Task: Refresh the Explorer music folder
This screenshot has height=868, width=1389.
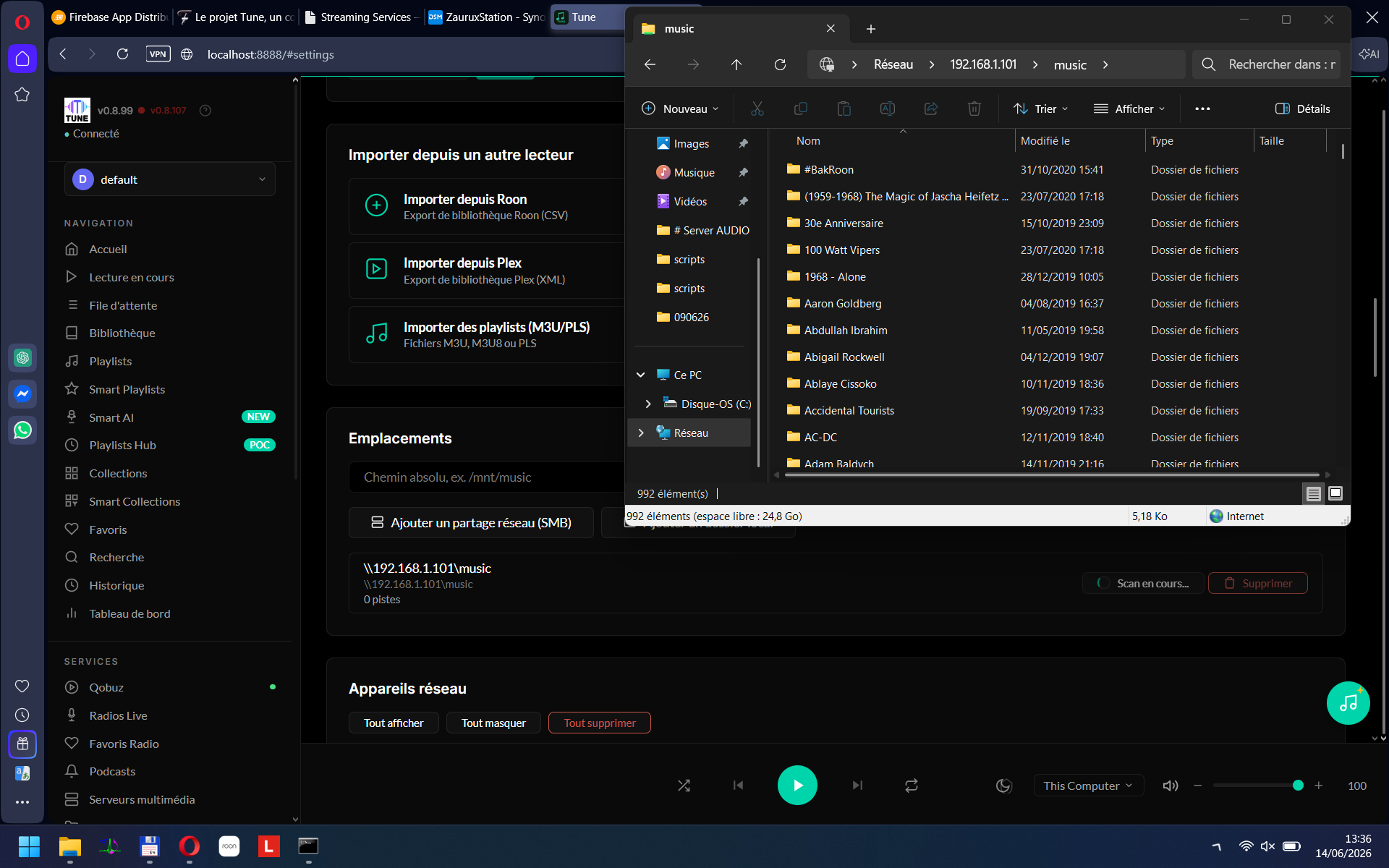Action: 780,64
